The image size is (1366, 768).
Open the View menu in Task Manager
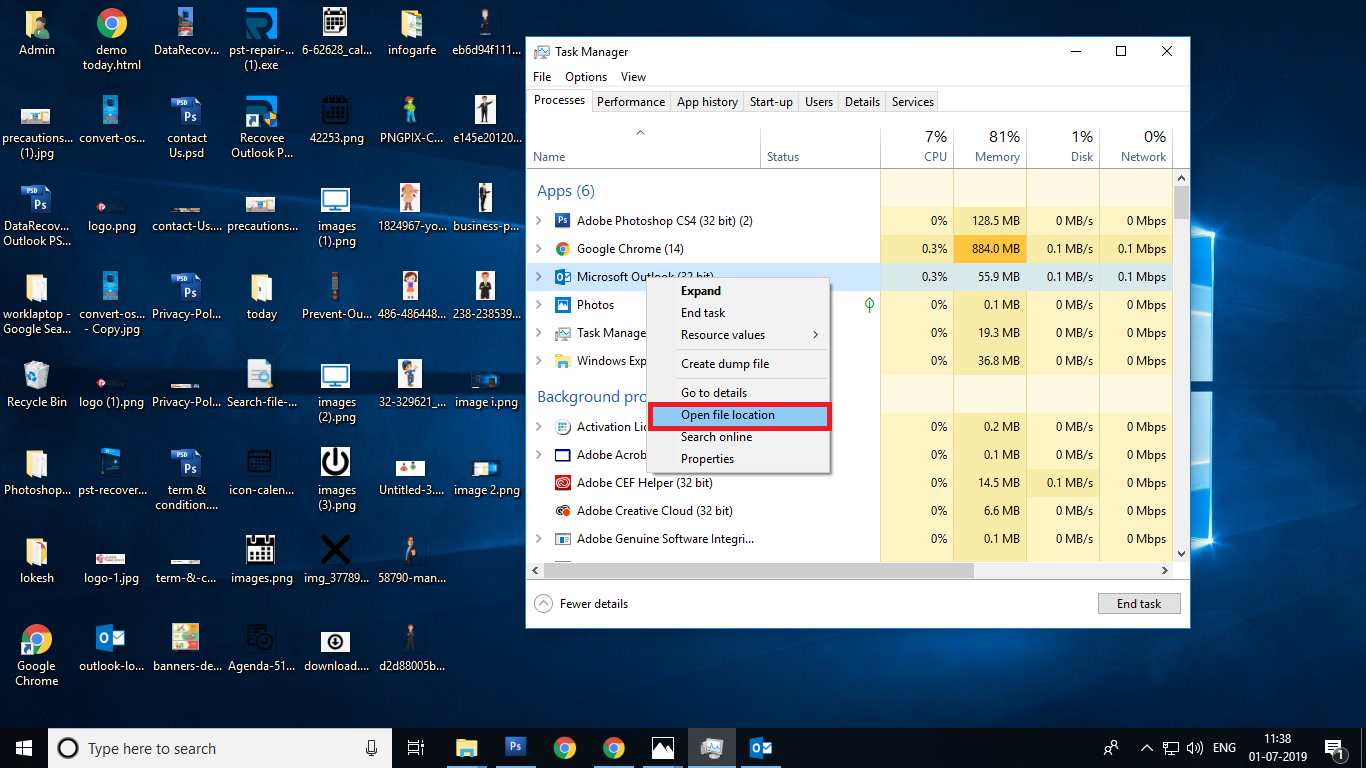[633, 77]
